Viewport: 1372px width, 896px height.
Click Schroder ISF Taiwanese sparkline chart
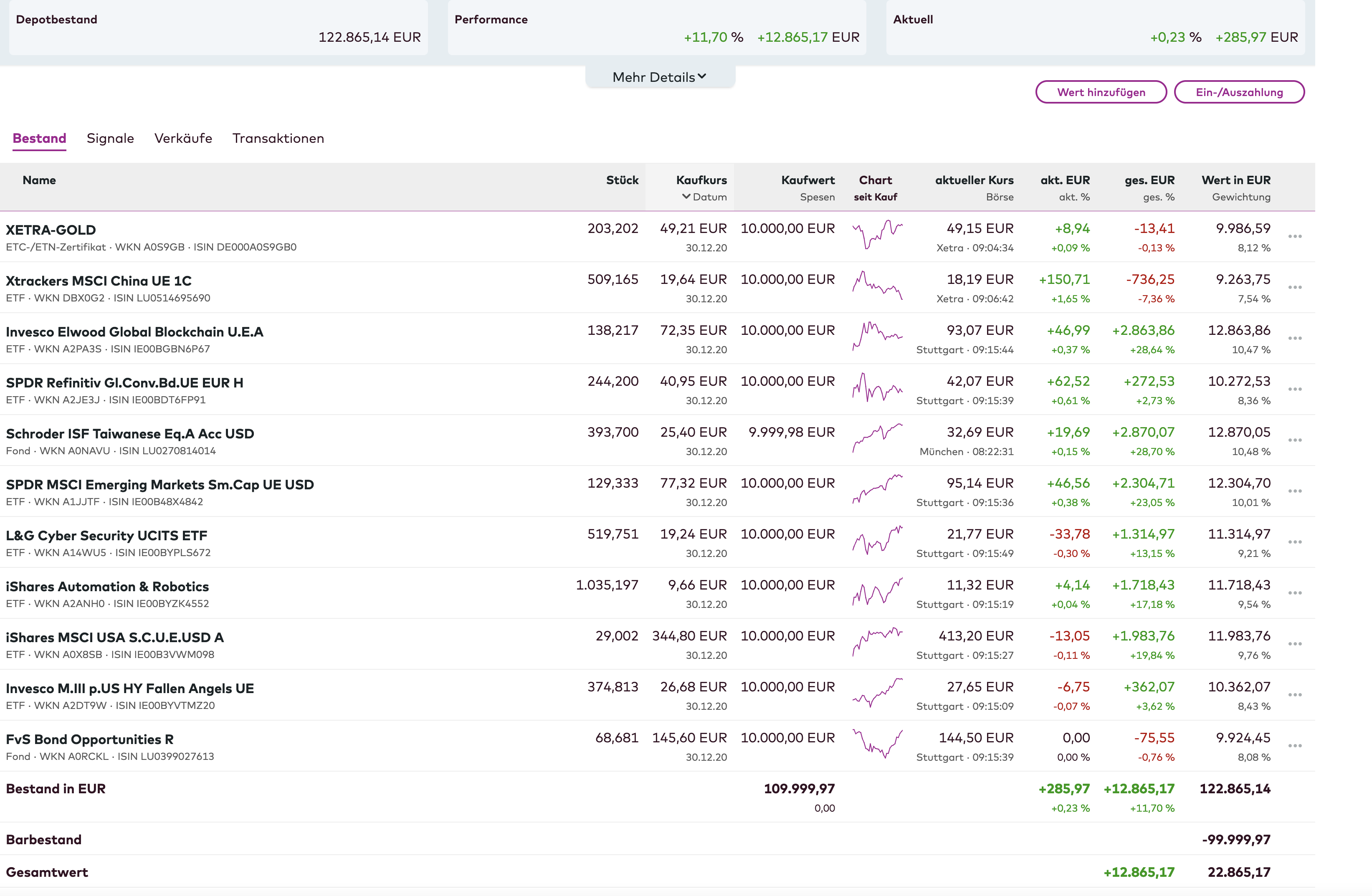(877, 439)
